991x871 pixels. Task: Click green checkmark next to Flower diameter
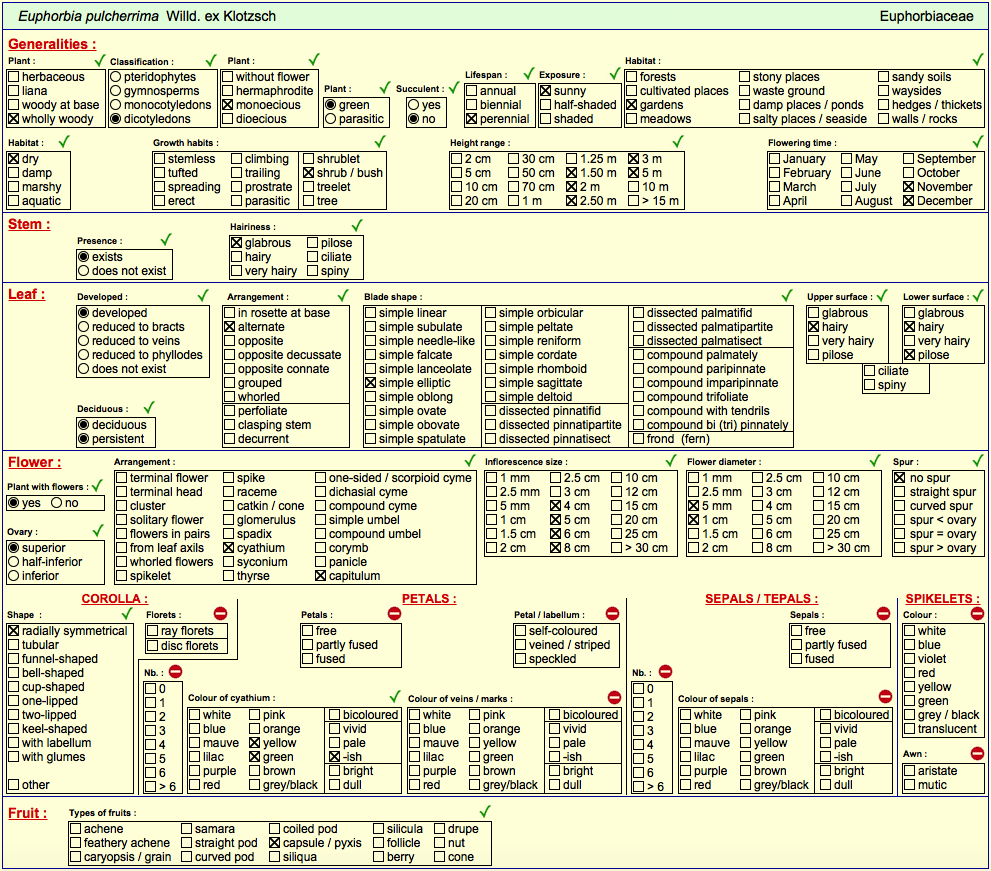(x=875, y=460)
